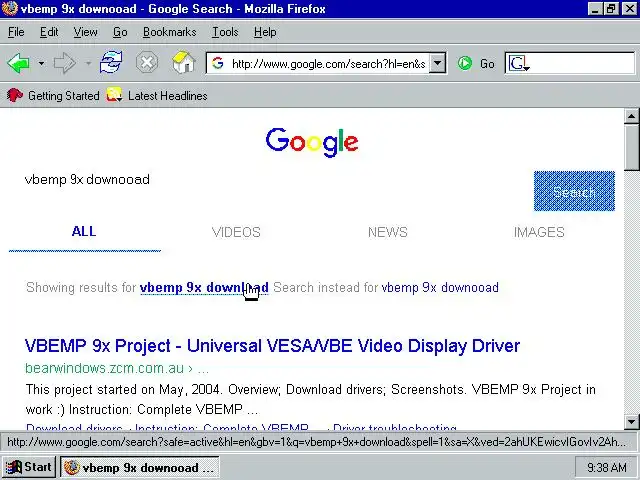This screenshot has height=480, width=640.
Task: Click the status bar URL text
Action: click(316, 442)
